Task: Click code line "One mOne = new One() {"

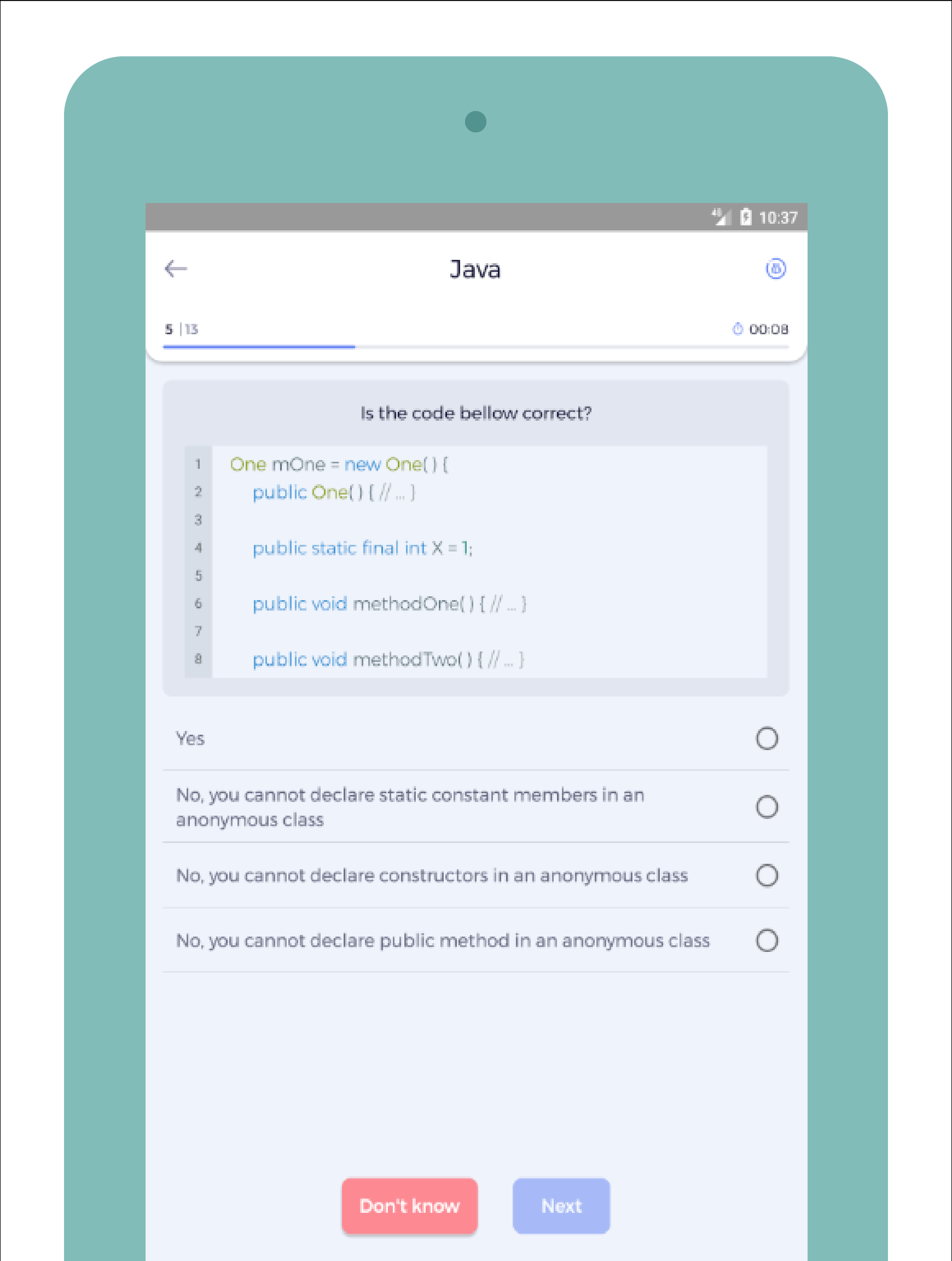Action: pyautogui.click(x=339, y=464)
